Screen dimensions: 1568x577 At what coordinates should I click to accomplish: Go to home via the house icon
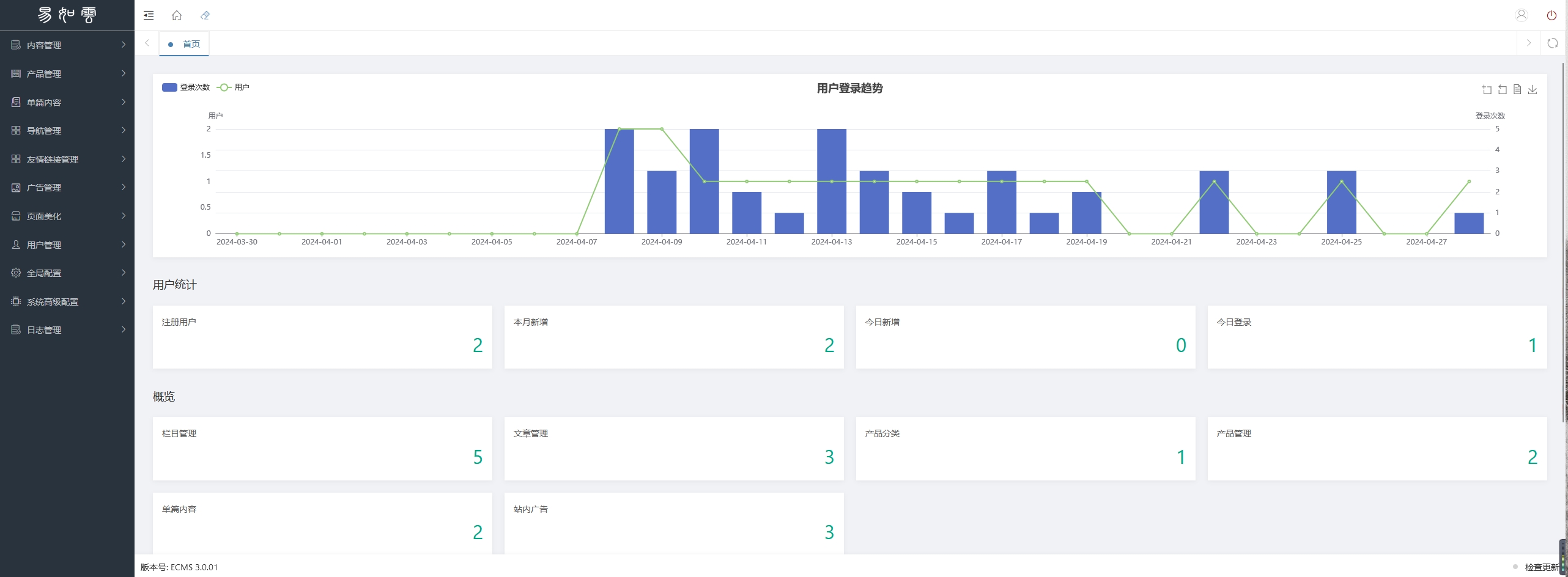(177, 15)
